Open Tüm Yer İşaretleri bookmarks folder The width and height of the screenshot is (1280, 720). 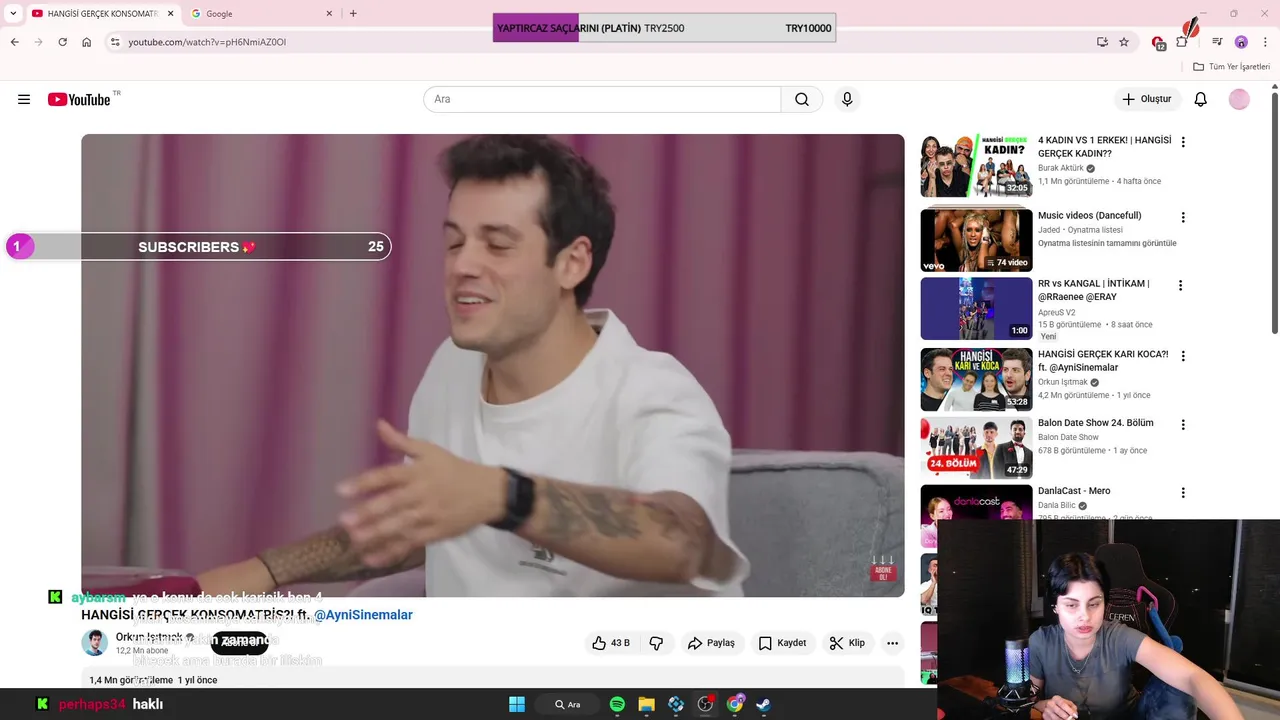(1231, 67)
